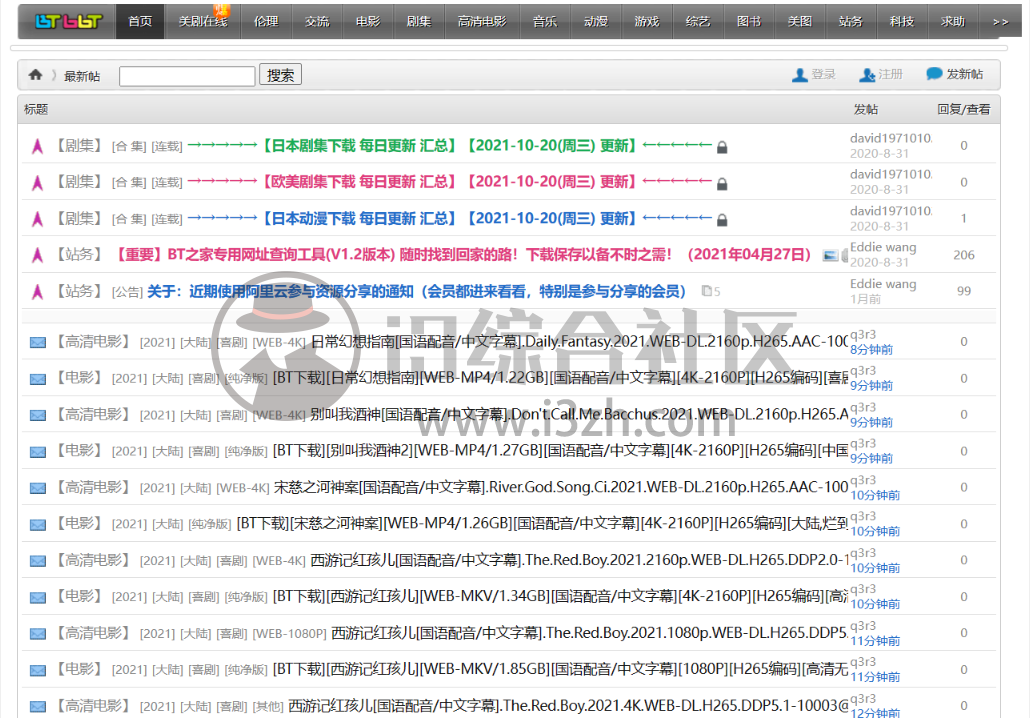Open 关于近期使用阿里云 notice thread

coord(416,292)
